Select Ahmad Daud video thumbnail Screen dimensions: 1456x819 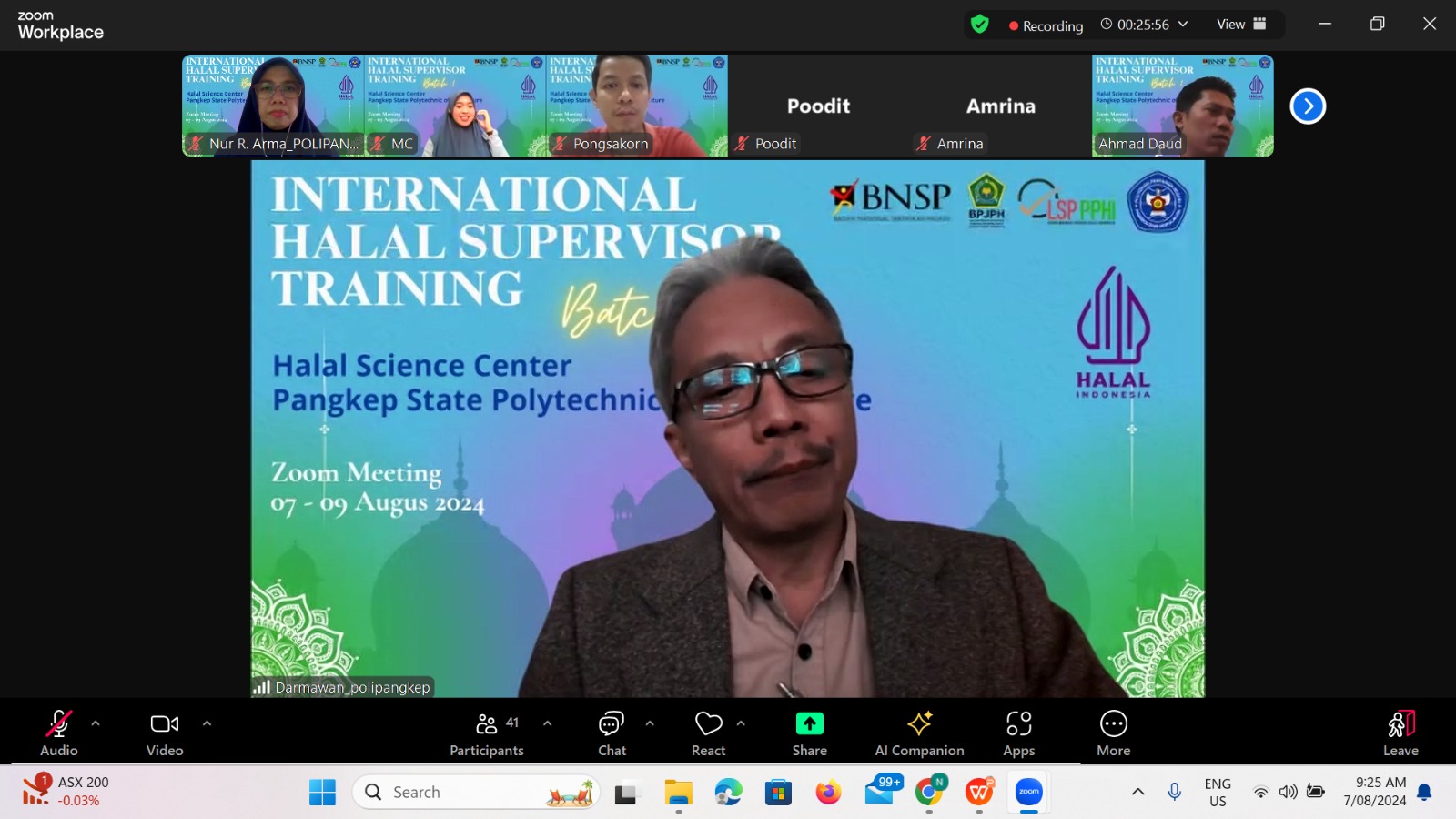pos(1183,106)
